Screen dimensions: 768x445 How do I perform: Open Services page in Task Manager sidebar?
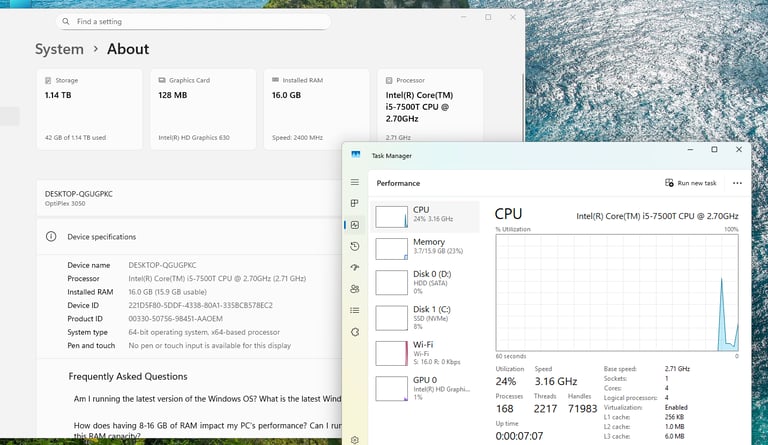click(x=355, y=332)
